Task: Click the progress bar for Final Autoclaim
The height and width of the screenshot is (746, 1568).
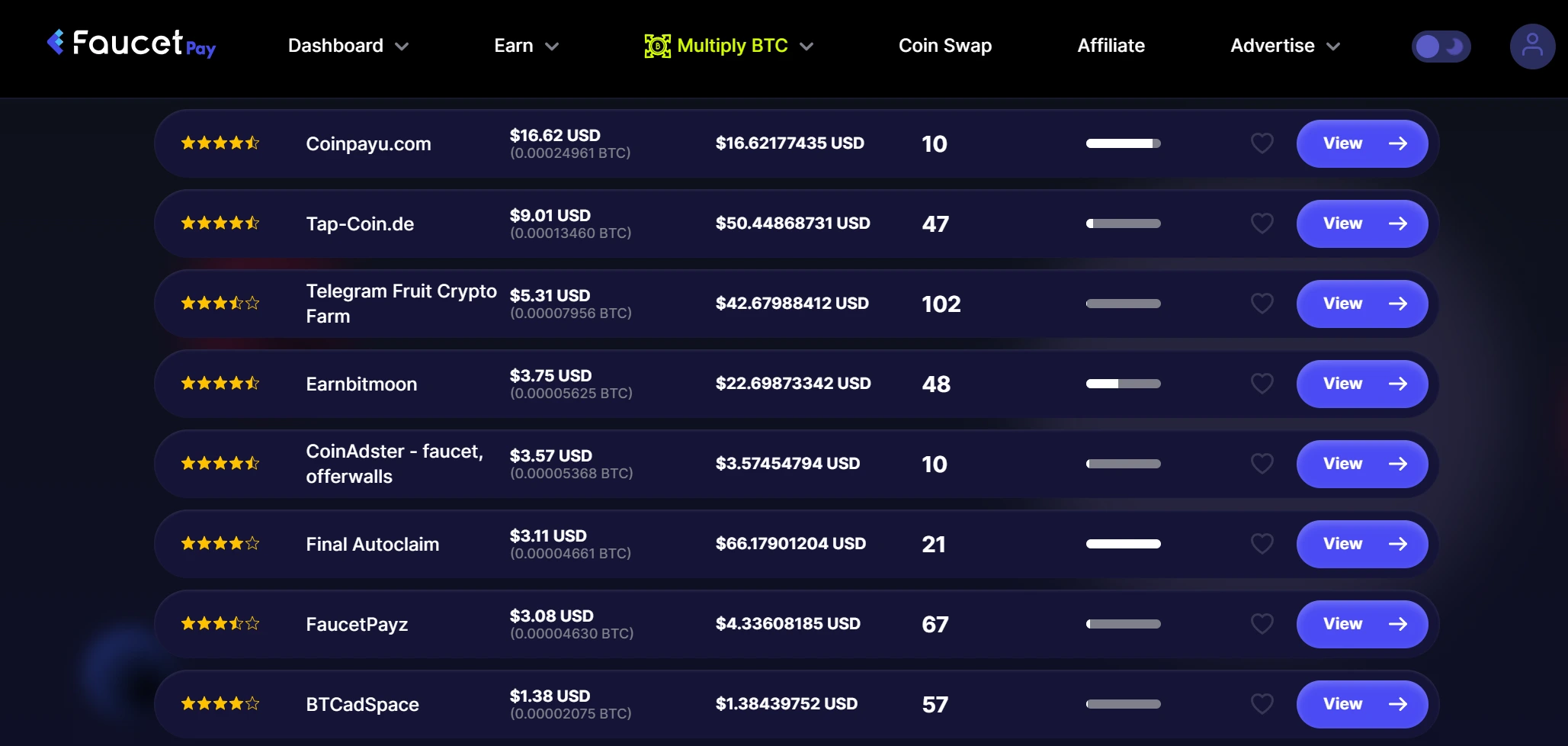Action: tap(1123, 544)
